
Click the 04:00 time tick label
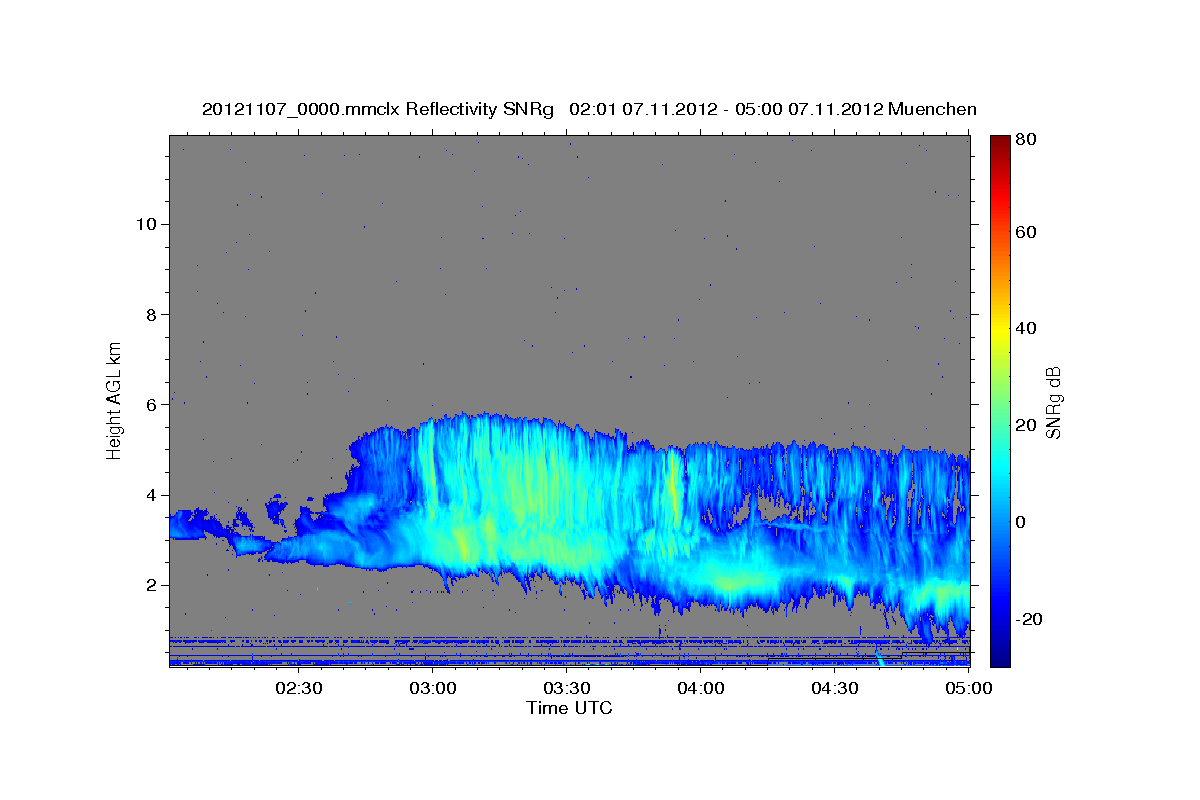point(700,688)
